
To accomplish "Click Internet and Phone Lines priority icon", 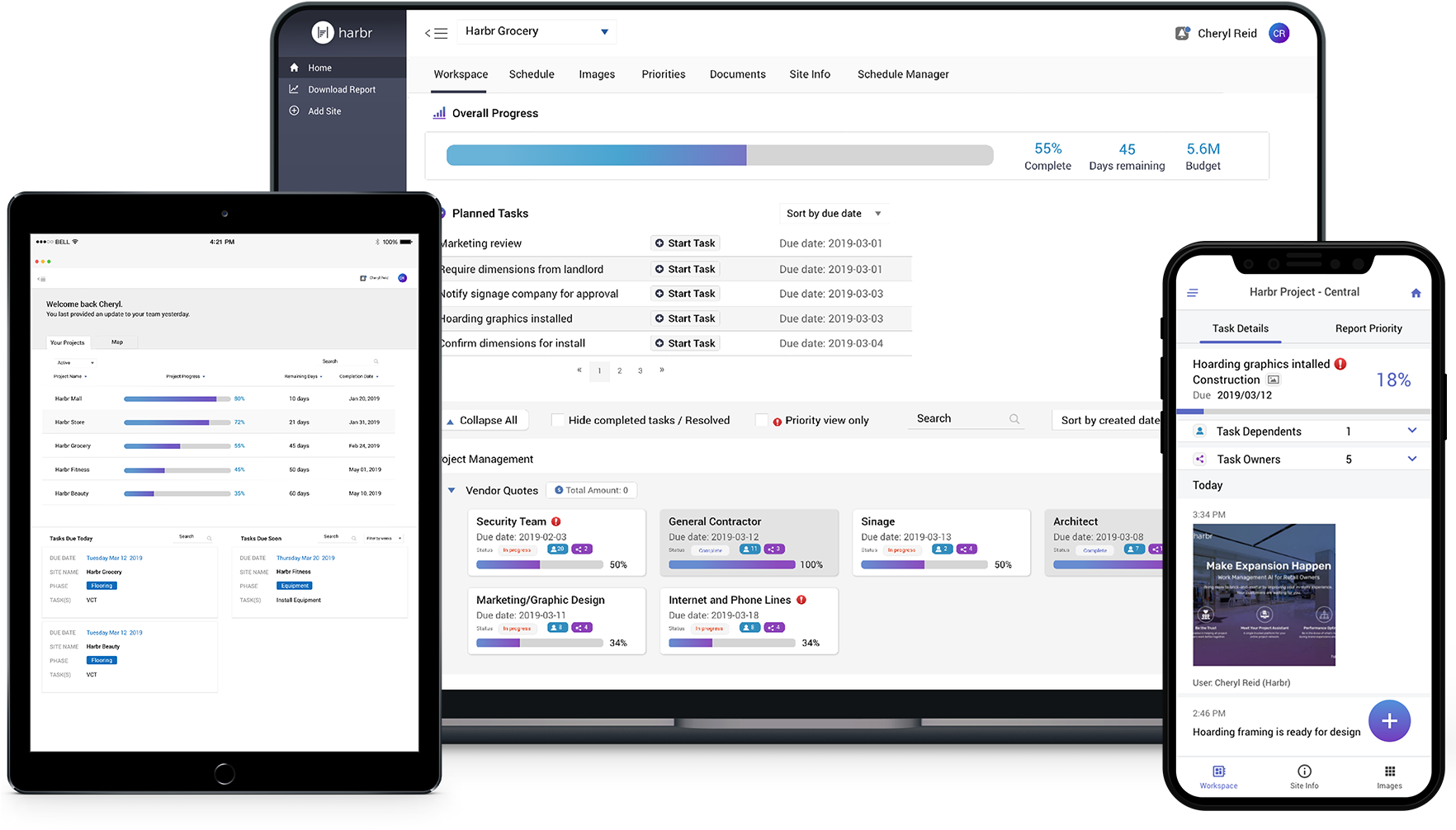I will (x=801, y=600).
